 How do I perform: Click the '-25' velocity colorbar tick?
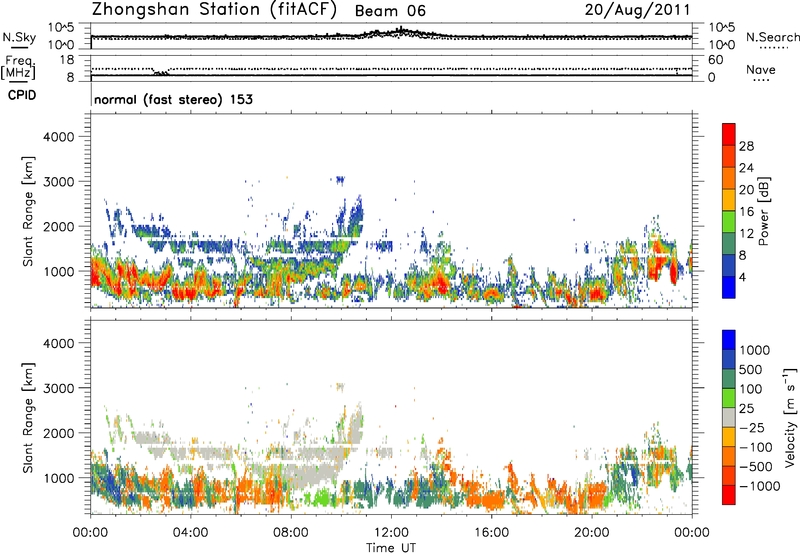(x=753, y=428)
